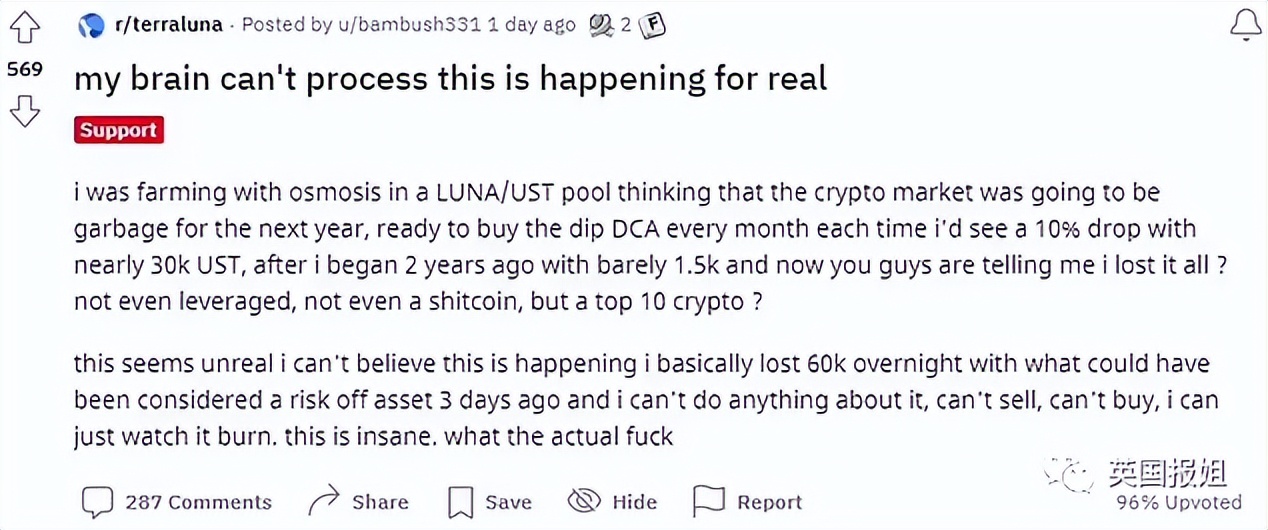Image resolution: width=1268 pixels, height=530 pixels.
Task: Click the speech bubble comments icon
Action: coord(97,501)
